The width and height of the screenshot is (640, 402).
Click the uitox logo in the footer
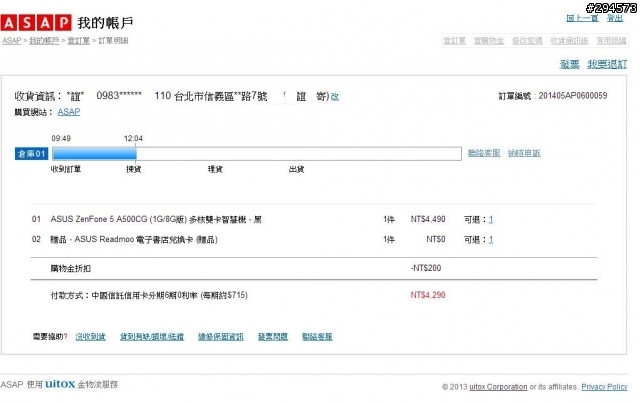60,384
